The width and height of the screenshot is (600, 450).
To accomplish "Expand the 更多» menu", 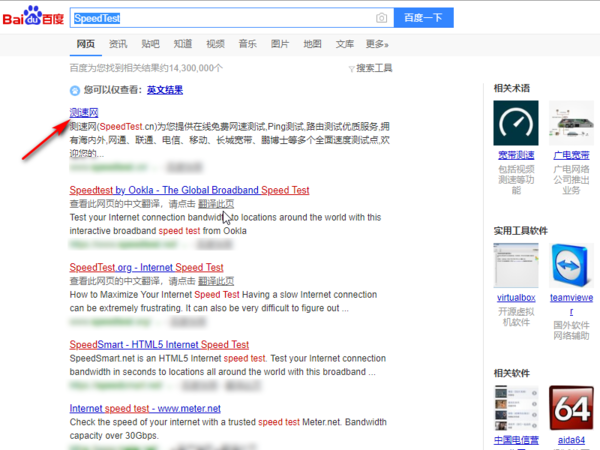I will [377, 44].
